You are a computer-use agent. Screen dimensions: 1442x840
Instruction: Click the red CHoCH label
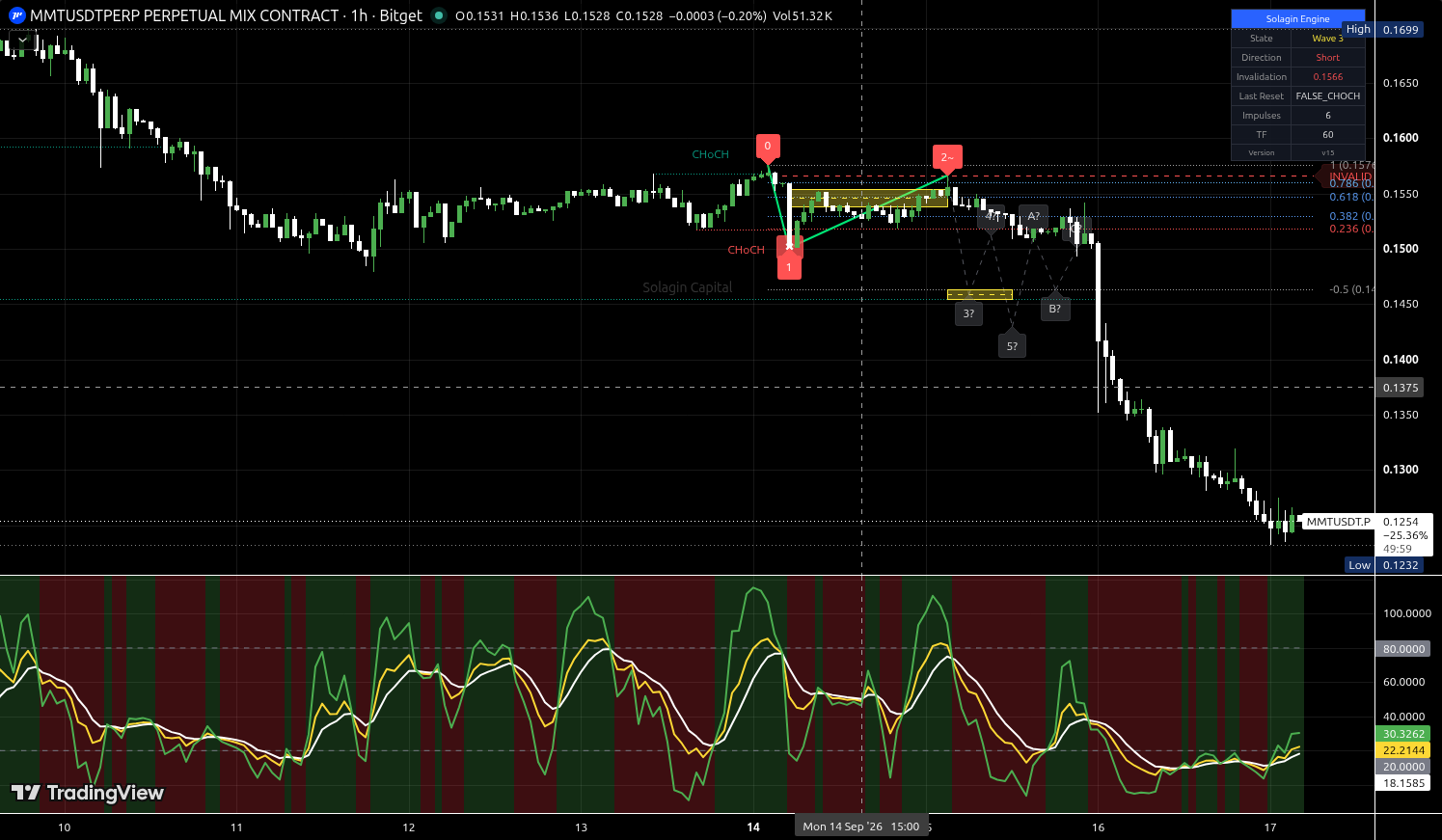pyautogui.click(x=746, y=250)
